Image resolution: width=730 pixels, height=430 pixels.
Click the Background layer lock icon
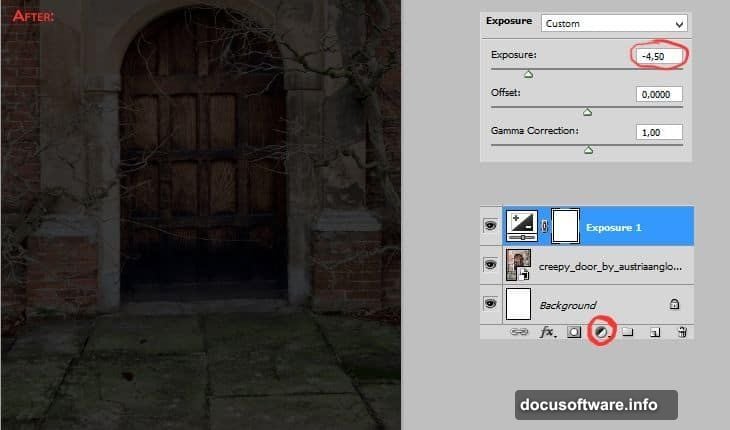click(676, 304)
